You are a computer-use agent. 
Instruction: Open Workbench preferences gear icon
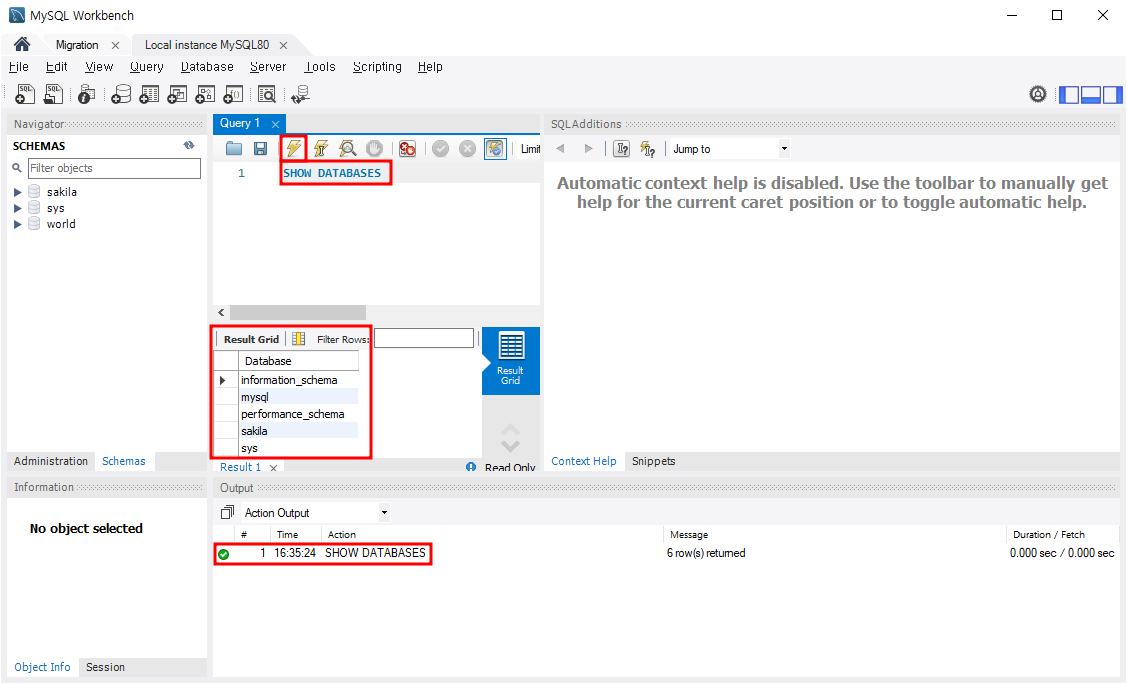point(1038,94)
